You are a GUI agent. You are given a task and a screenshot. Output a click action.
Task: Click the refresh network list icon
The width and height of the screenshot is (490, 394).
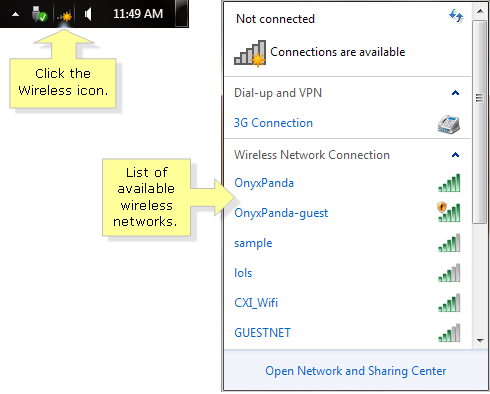click(x=456, y=15)
